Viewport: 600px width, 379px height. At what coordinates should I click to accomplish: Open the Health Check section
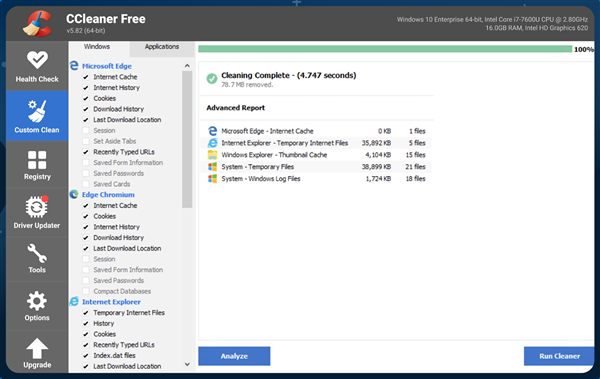click(37, 66)
